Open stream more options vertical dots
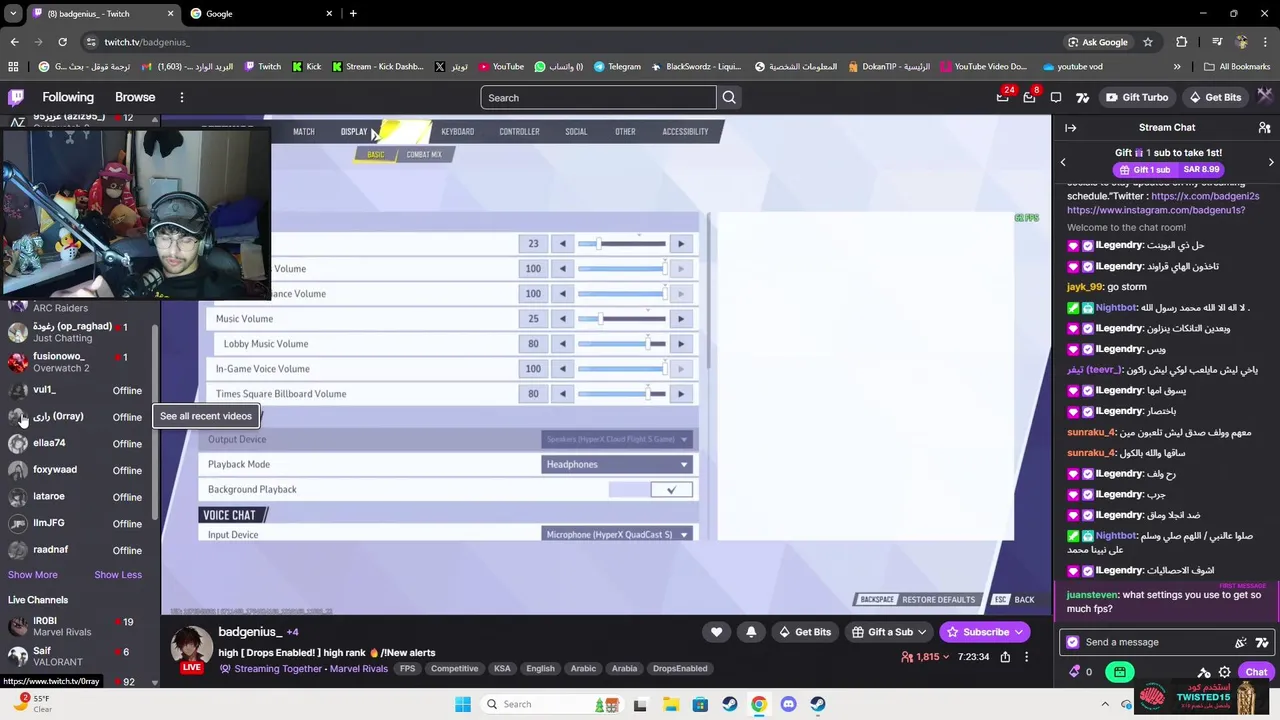 (x=1026, y=657)
